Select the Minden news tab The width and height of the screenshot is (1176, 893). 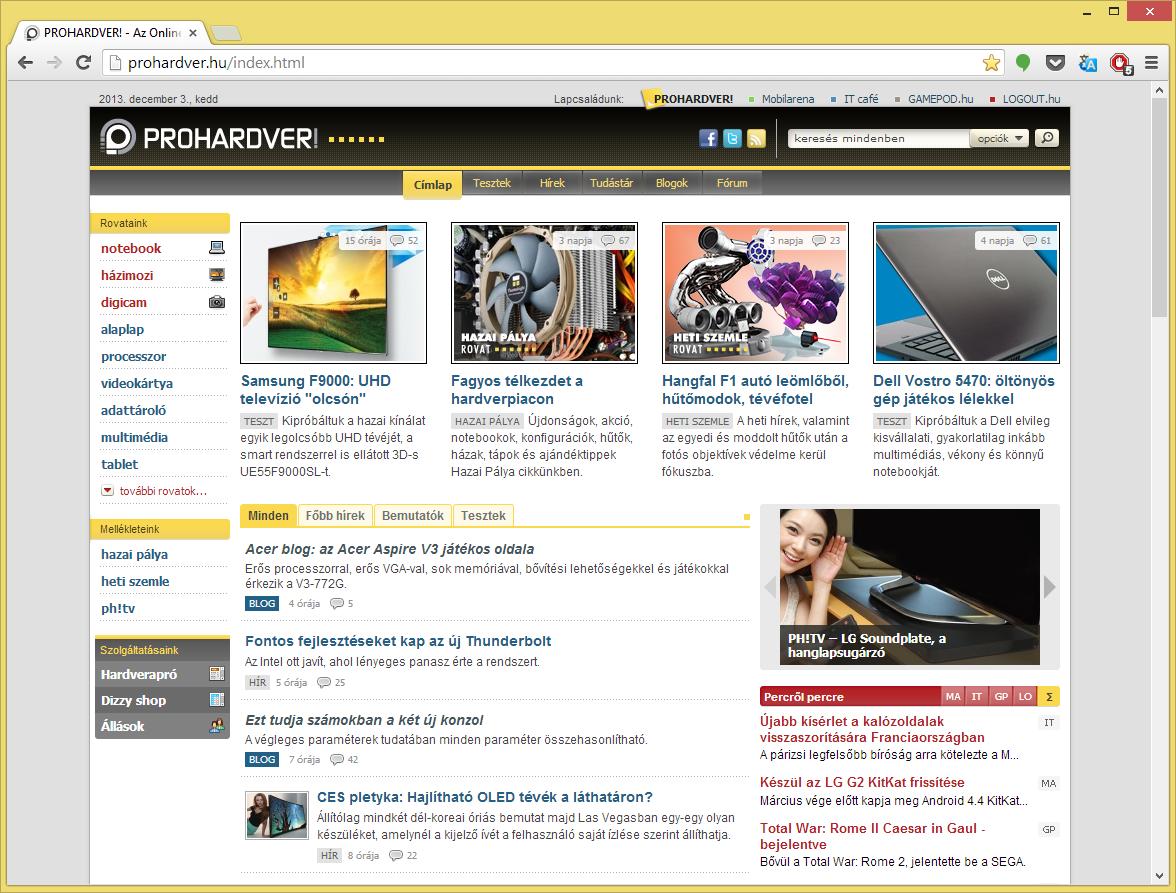point(268,516)
